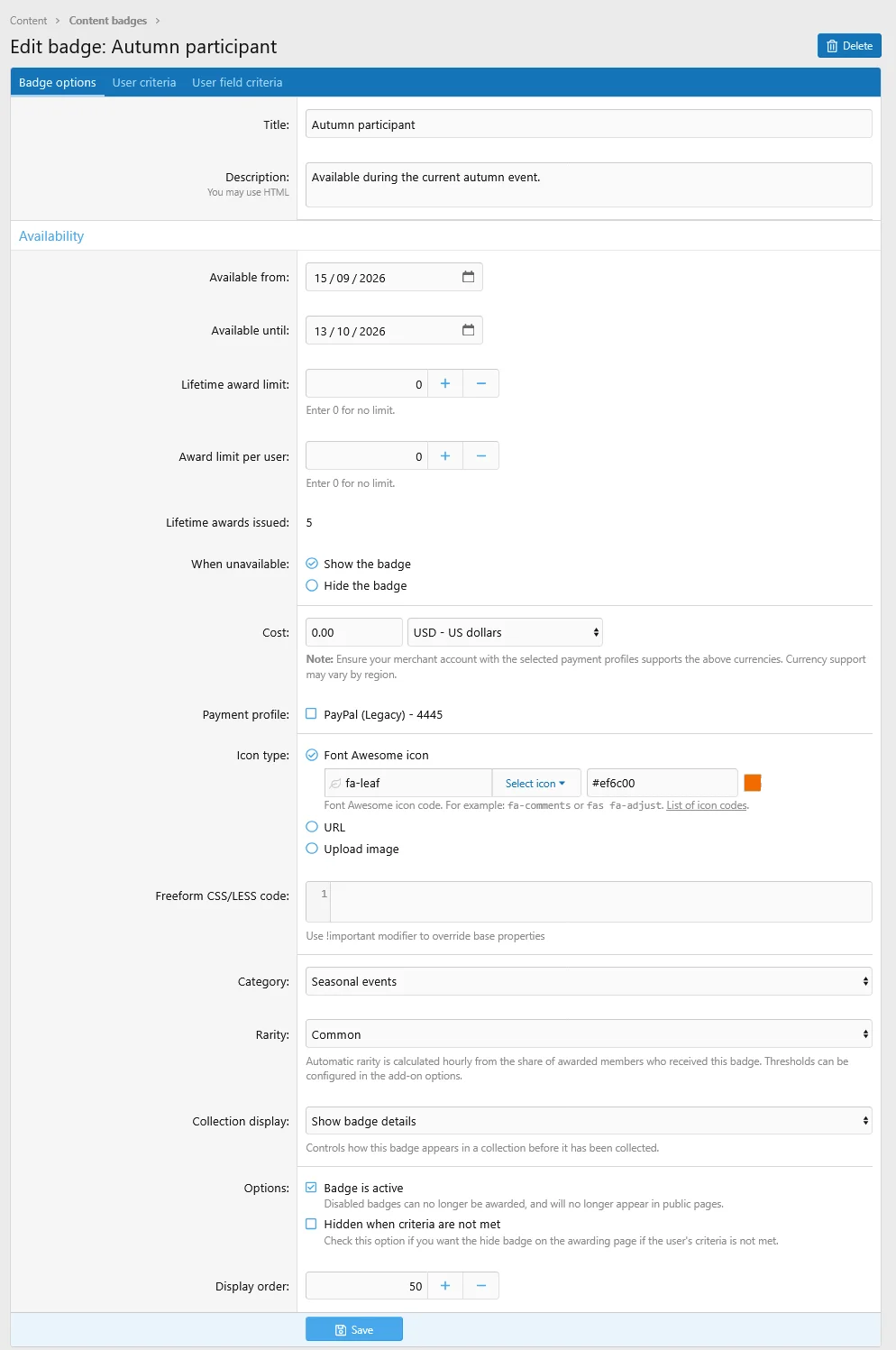Increase the Lifetime award limit with plus
Screen dimensions: 896x1350
[445, 383]
